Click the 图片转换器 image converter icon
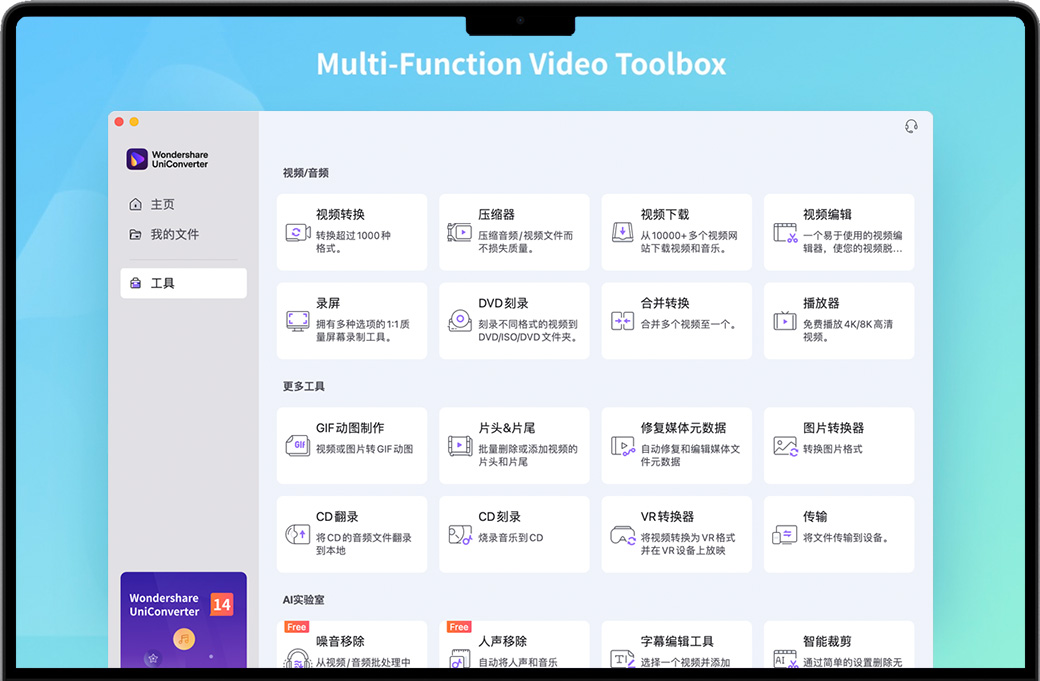Screen dimensions: 1040x681 point(785,446)
